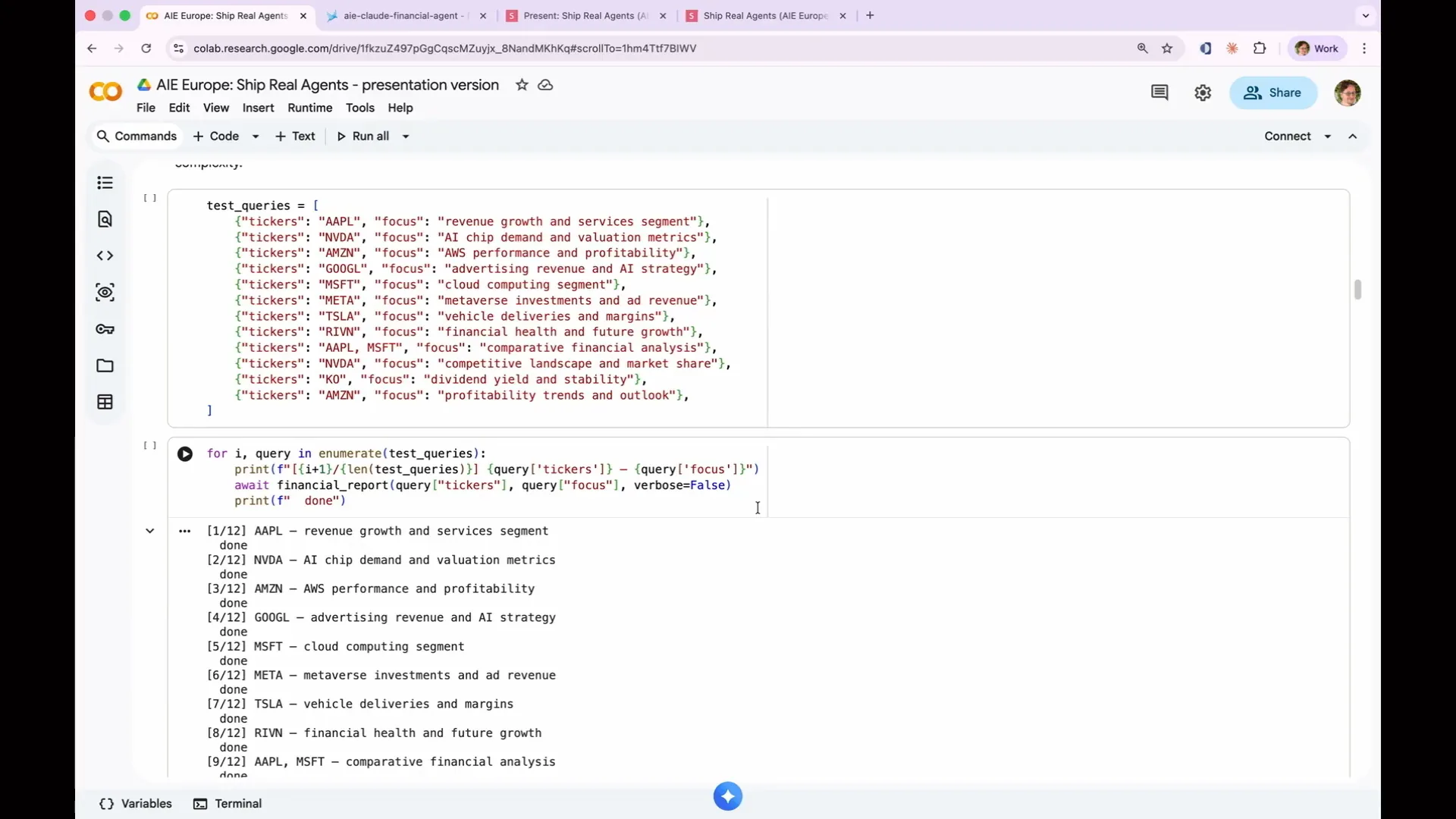Open the Variables panel
The width and height of the screenshot is (1456, 819).
[x=136, y=804]
